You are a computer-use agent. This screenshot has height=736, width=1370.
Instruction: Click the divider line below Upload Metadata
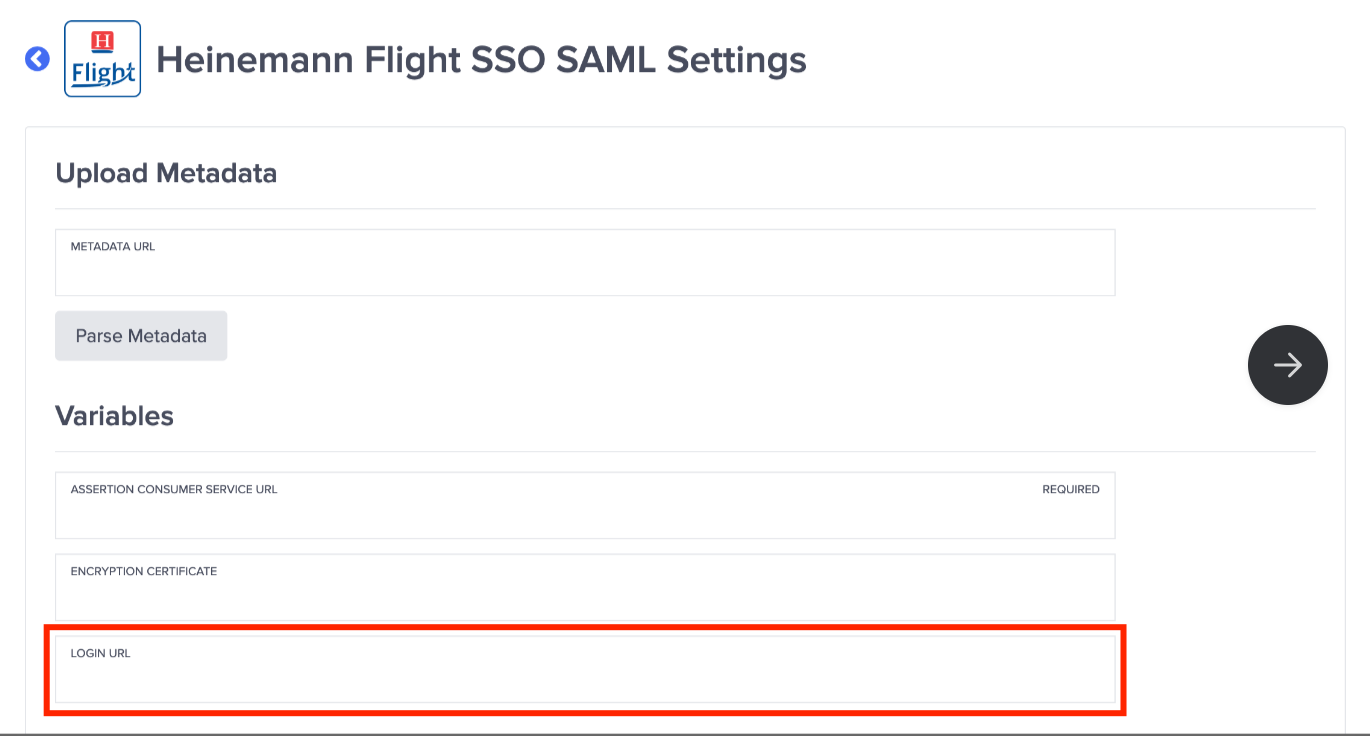tap(685, 209)
